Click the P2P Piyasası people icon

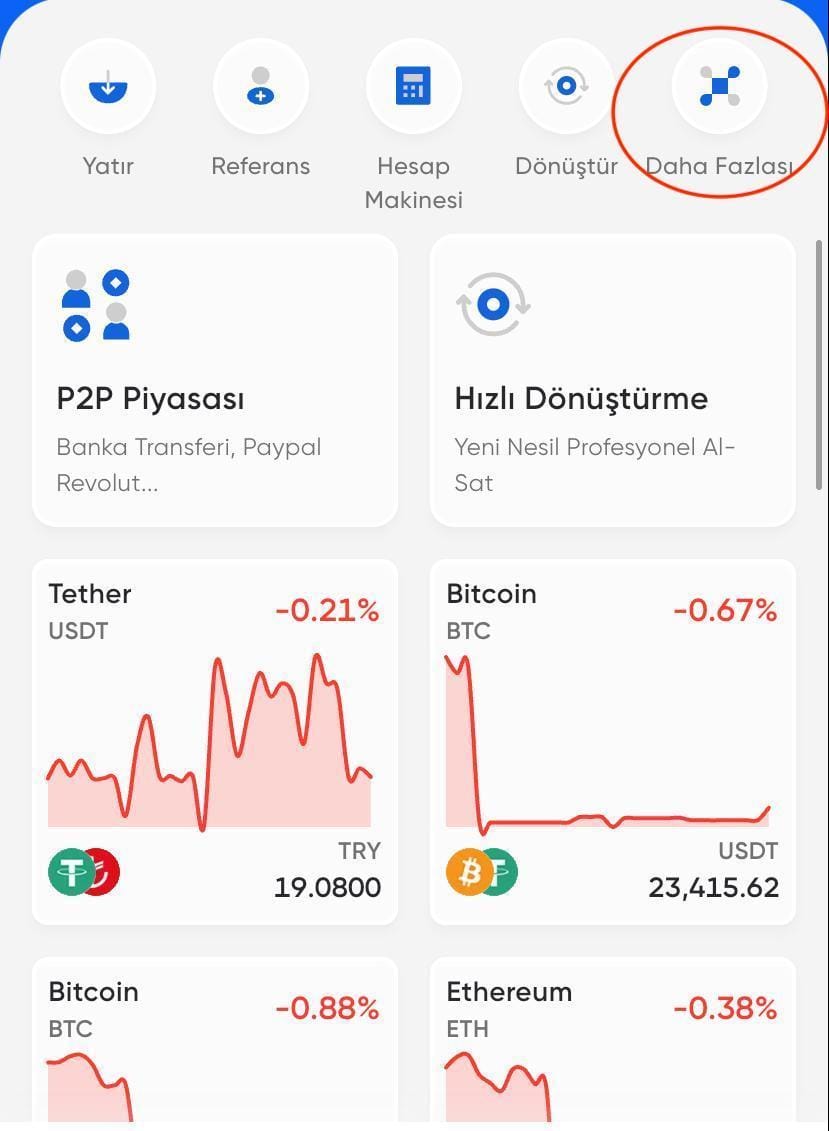click(96, 305)
